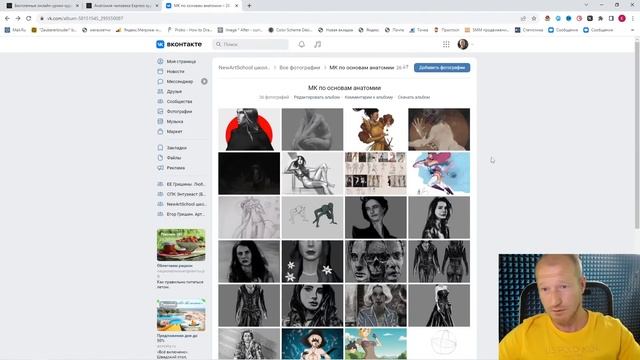Click Редактировать альбом link

click(x=317, y=97)
